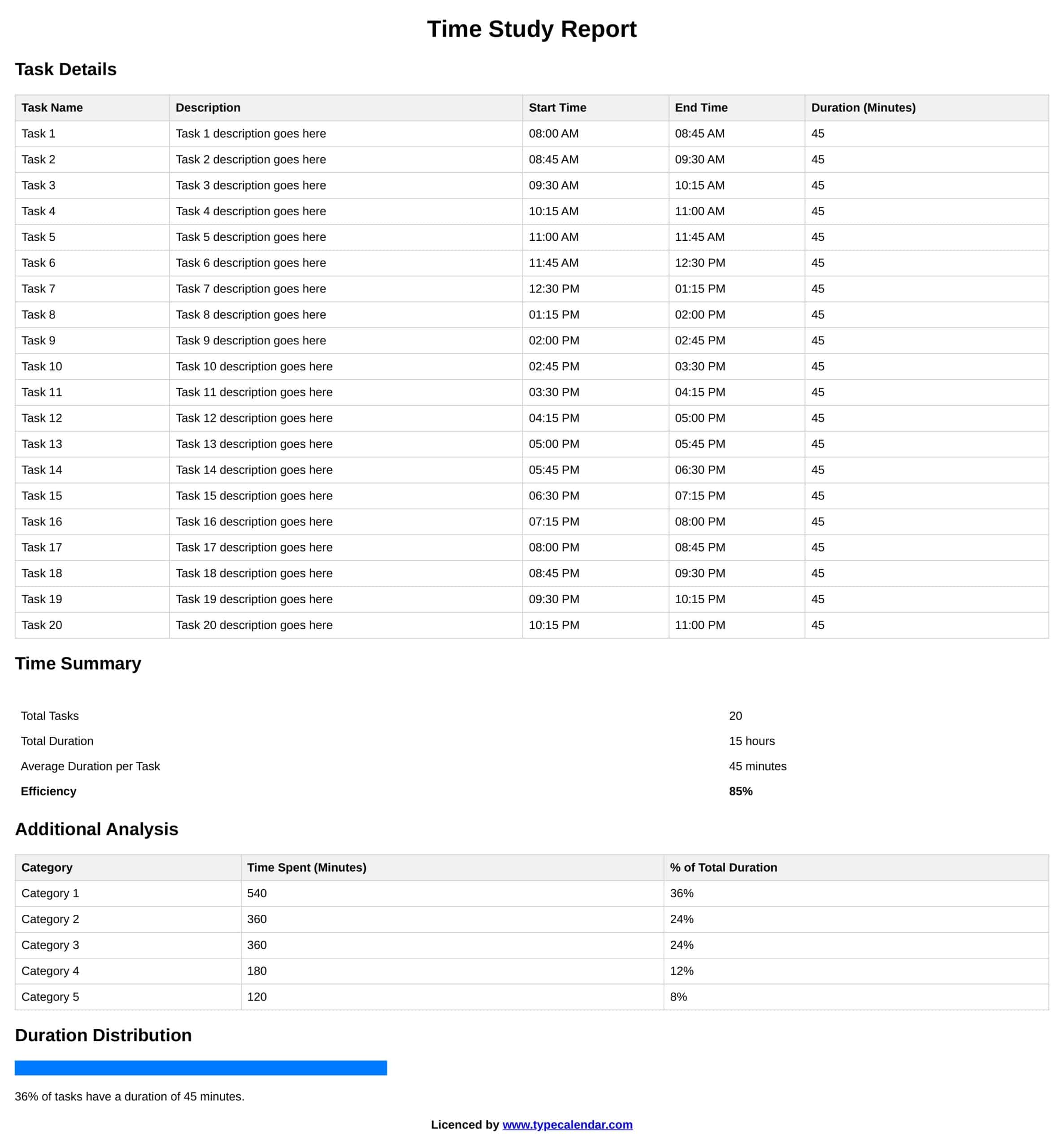This screenshot has width=1064, height=1148.
Task: Select the Total Duration 15 hours value
Action: coord(751,741)
